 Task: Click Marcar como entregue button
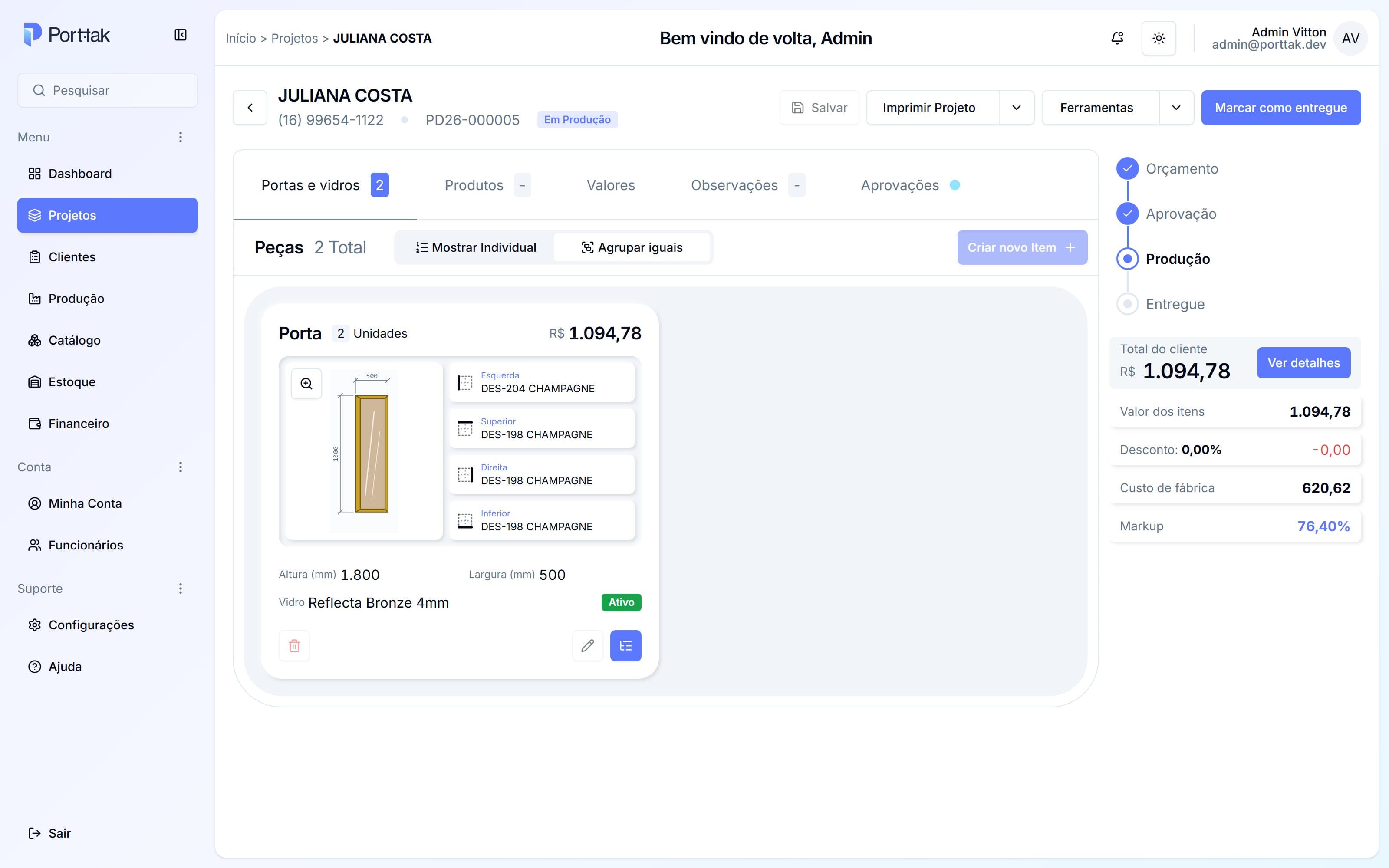pos(1280,107)
